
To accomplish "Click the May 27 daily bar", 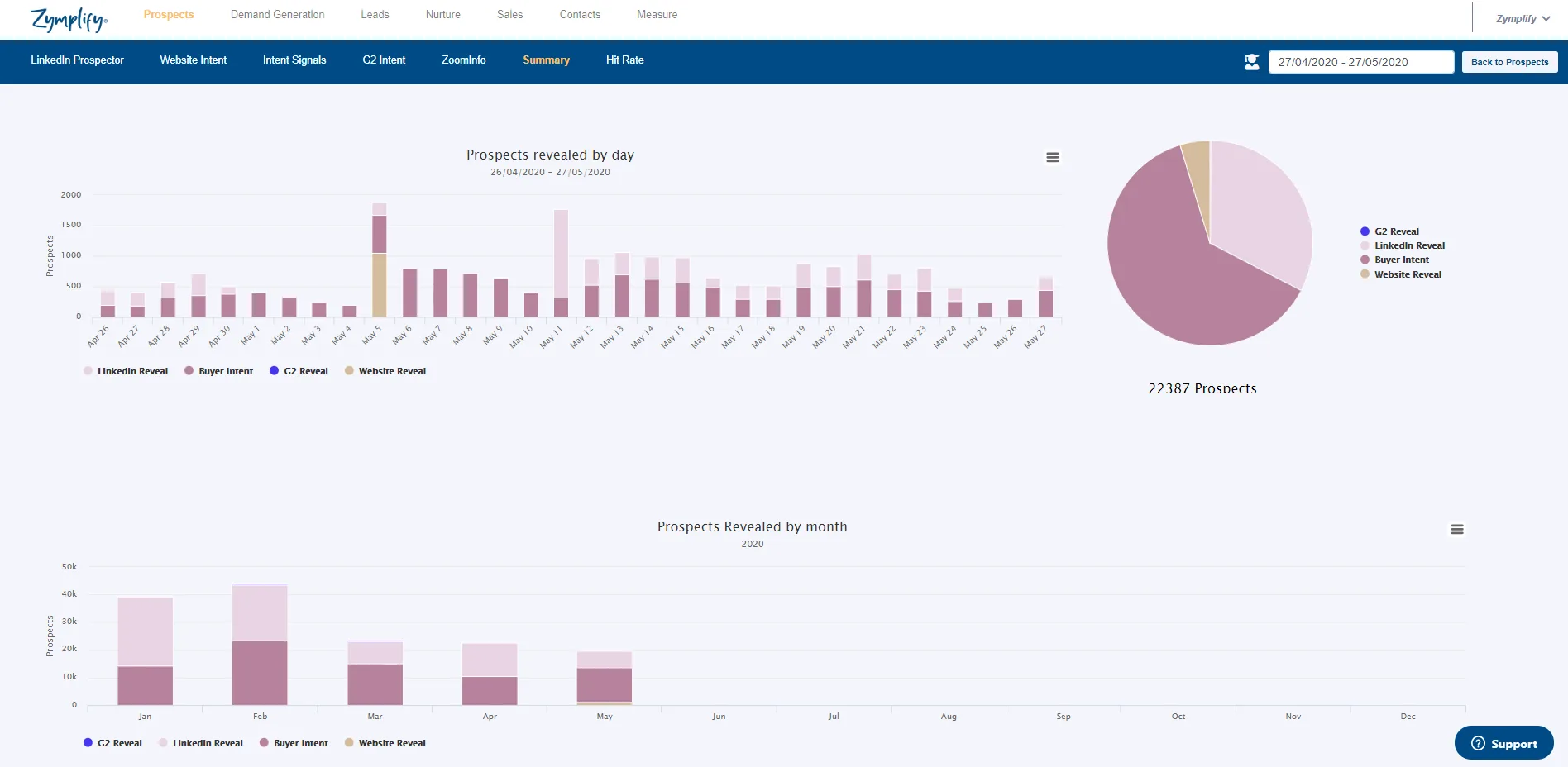I will click(1046, 297).
